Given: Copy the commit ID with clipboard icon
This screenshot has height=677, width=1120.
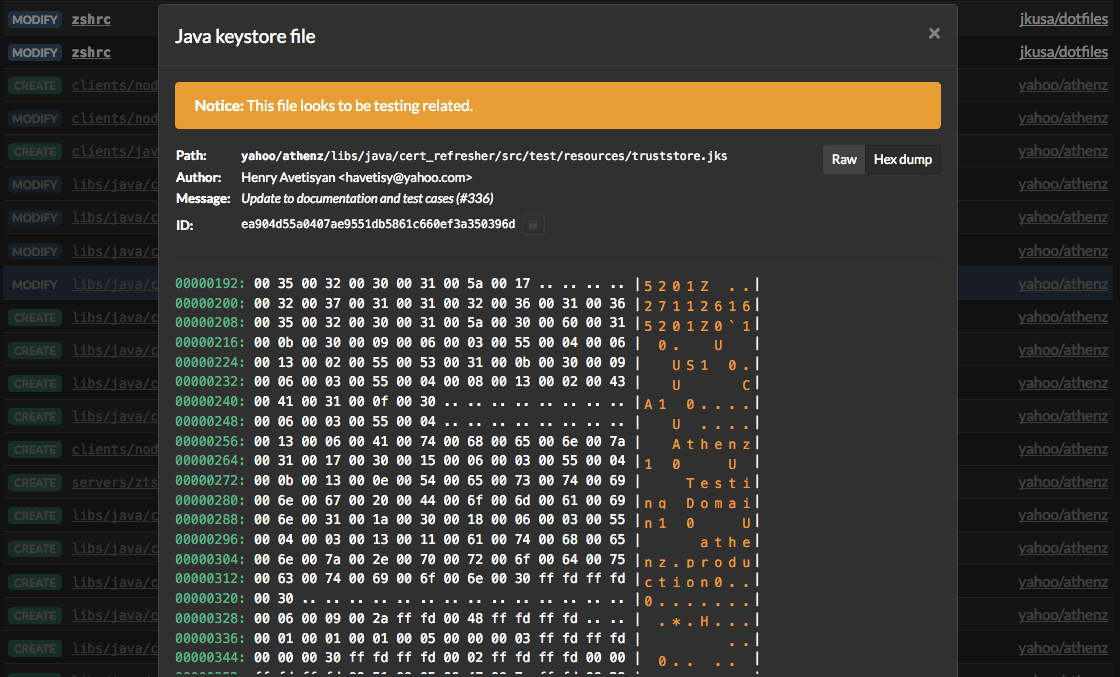Looking at the screenshot, I should [535, 225].
